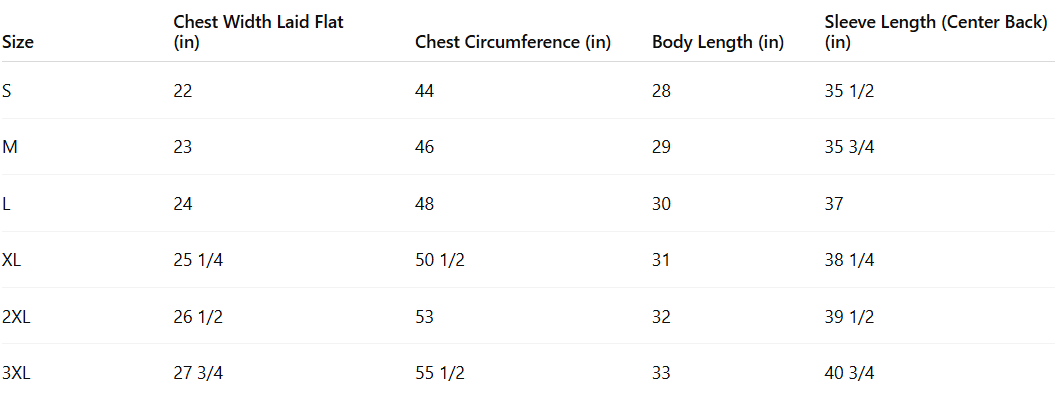Screen dimensions: 1055x408
Task: Click the Chest Circumference (in) header
Action: point(513,42)
